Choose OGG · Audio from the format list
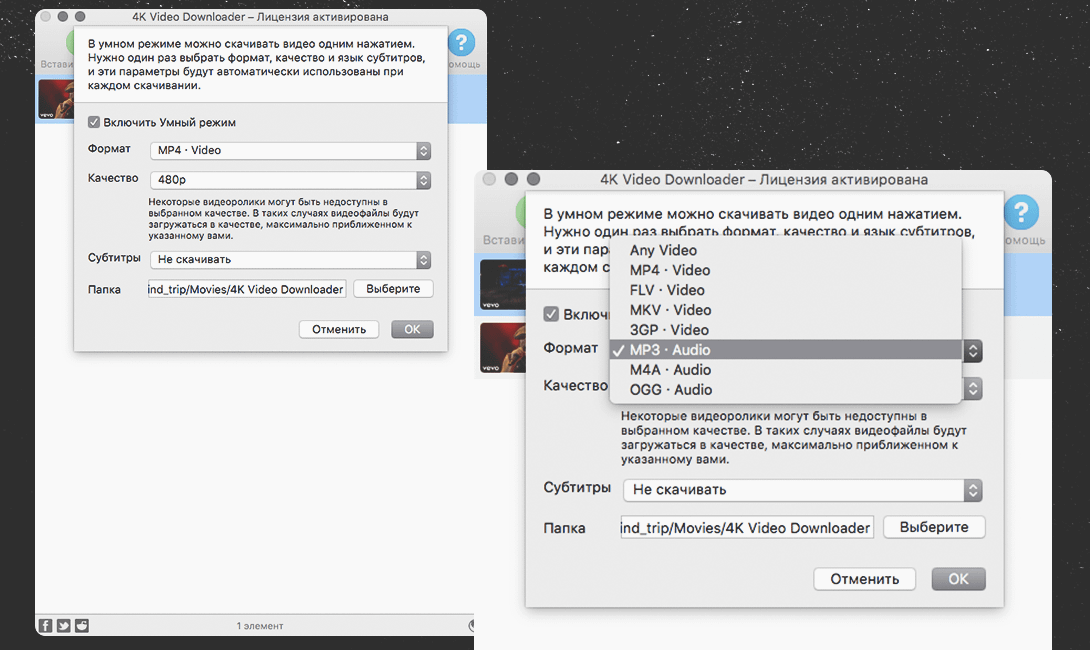 coord(786,389)
